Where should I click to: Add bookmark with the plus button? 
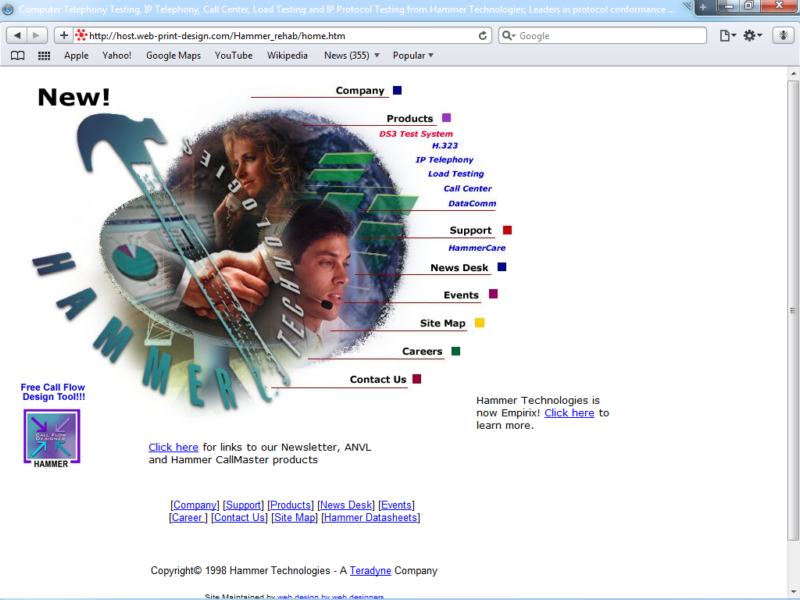pos(64,35)
